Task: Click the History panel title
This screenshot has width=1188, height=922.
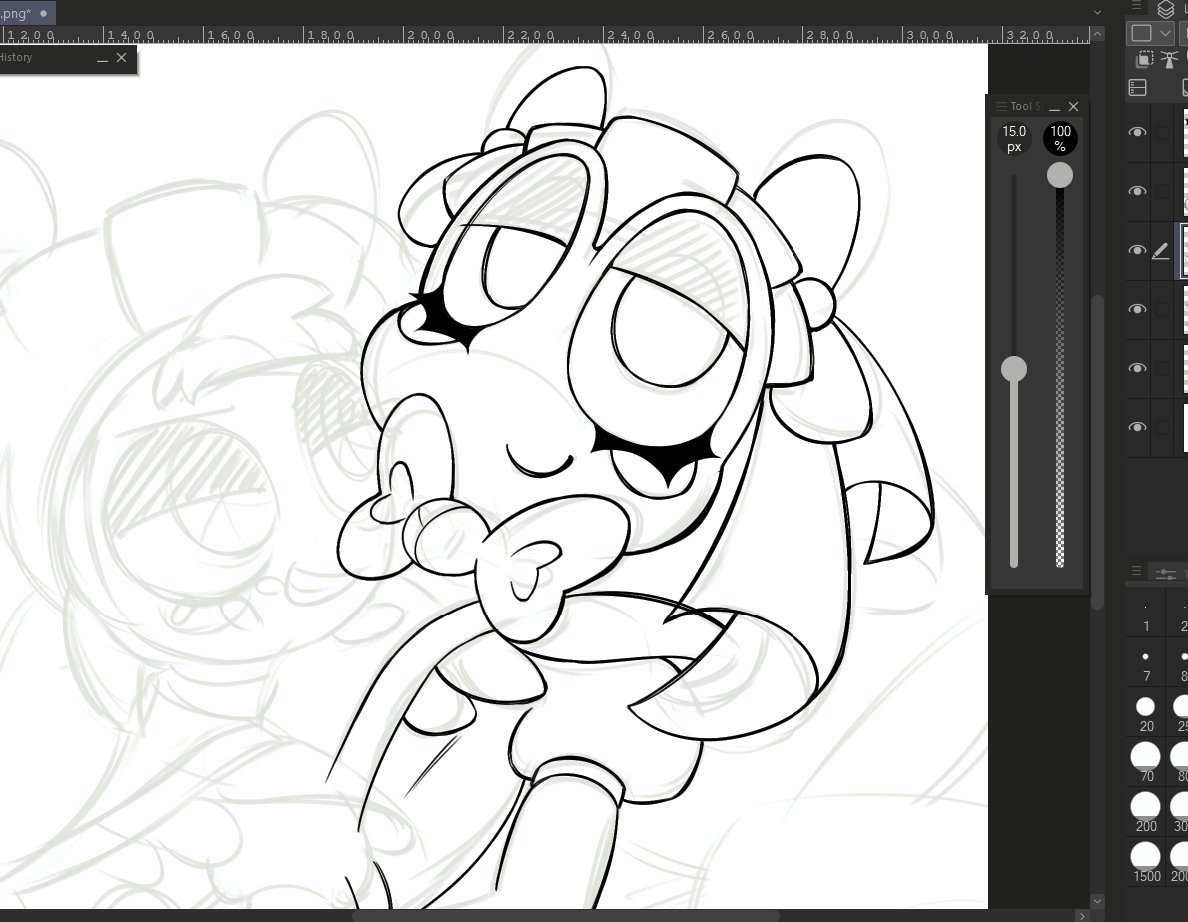Action: pyautogui.click(x=16, y=58)
